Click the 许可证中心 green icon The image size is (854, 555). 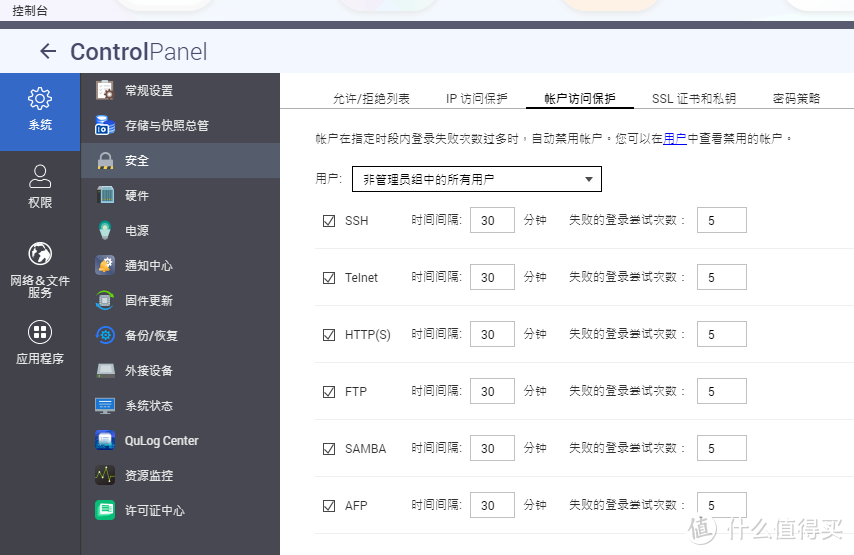click(x=105, y=510)
